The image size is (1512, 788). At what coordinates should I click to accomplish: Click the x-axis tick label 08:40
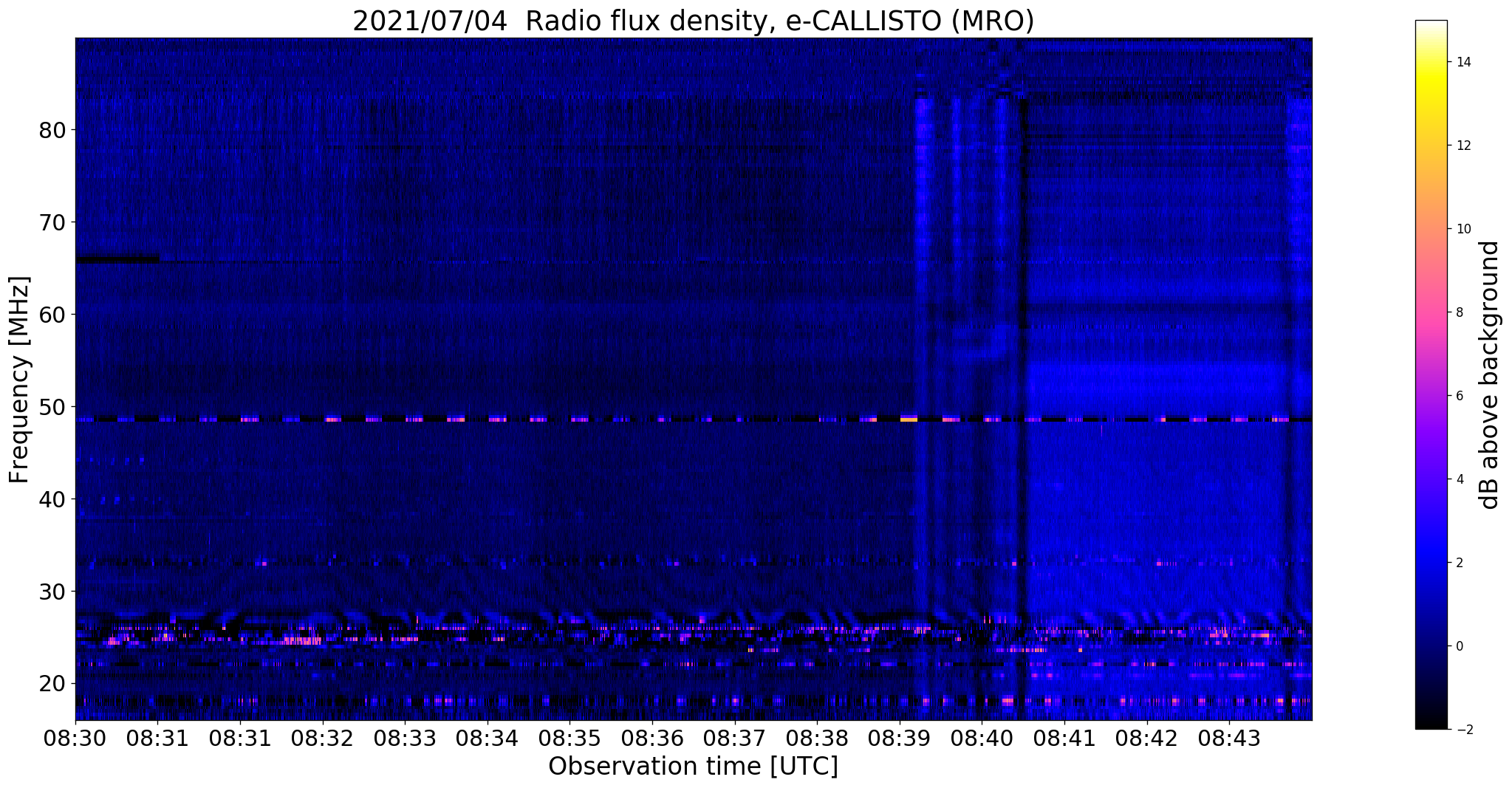pyautogui.click(x=982, y=739)
